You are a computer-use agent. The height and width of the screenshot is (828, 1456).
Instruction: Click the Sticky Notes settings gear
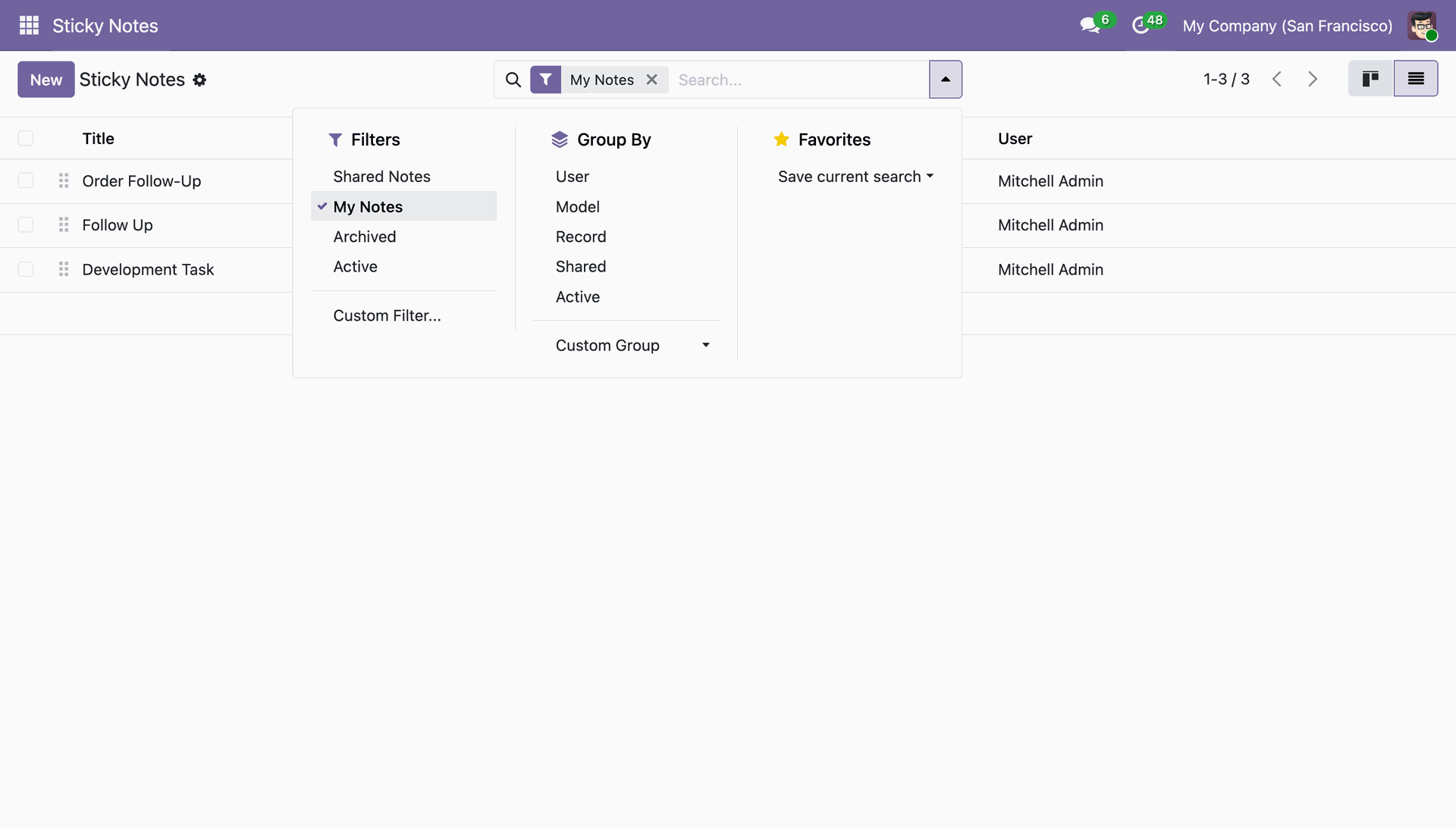(x=199, y=80)
